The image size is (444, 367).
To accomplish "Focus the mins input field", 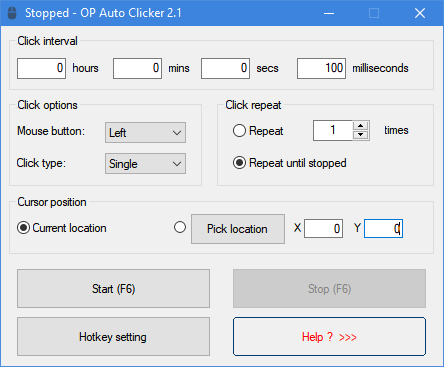I will tap(137, 68).
